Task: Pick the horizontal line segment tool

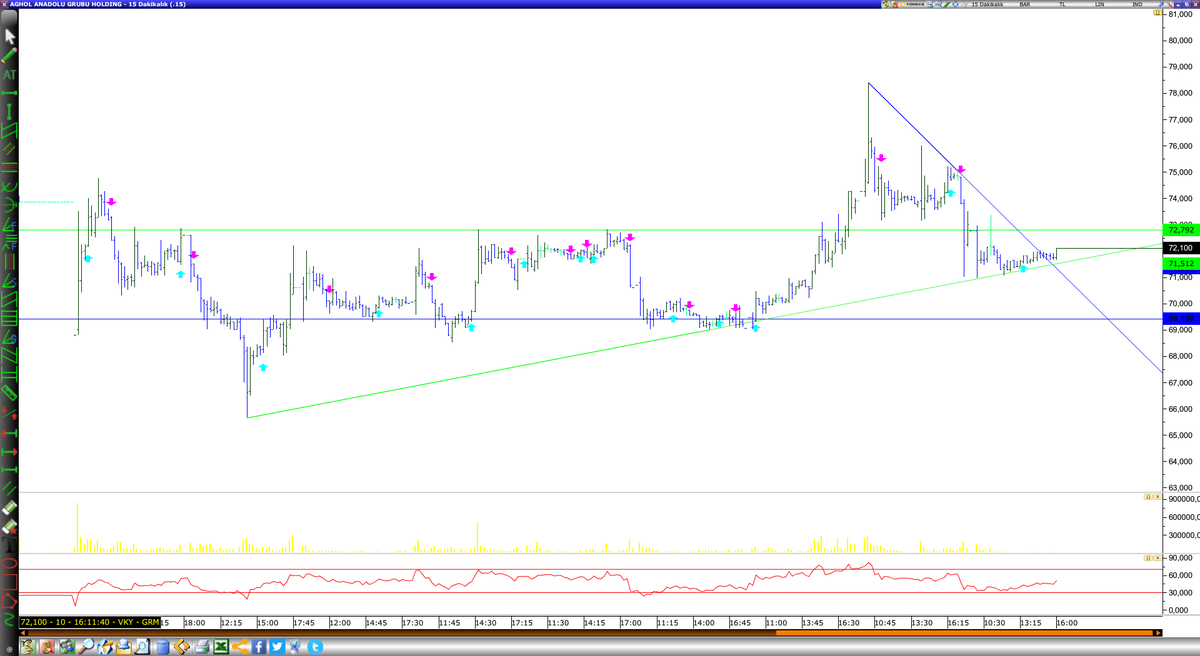Action: [x=11, y=93]
